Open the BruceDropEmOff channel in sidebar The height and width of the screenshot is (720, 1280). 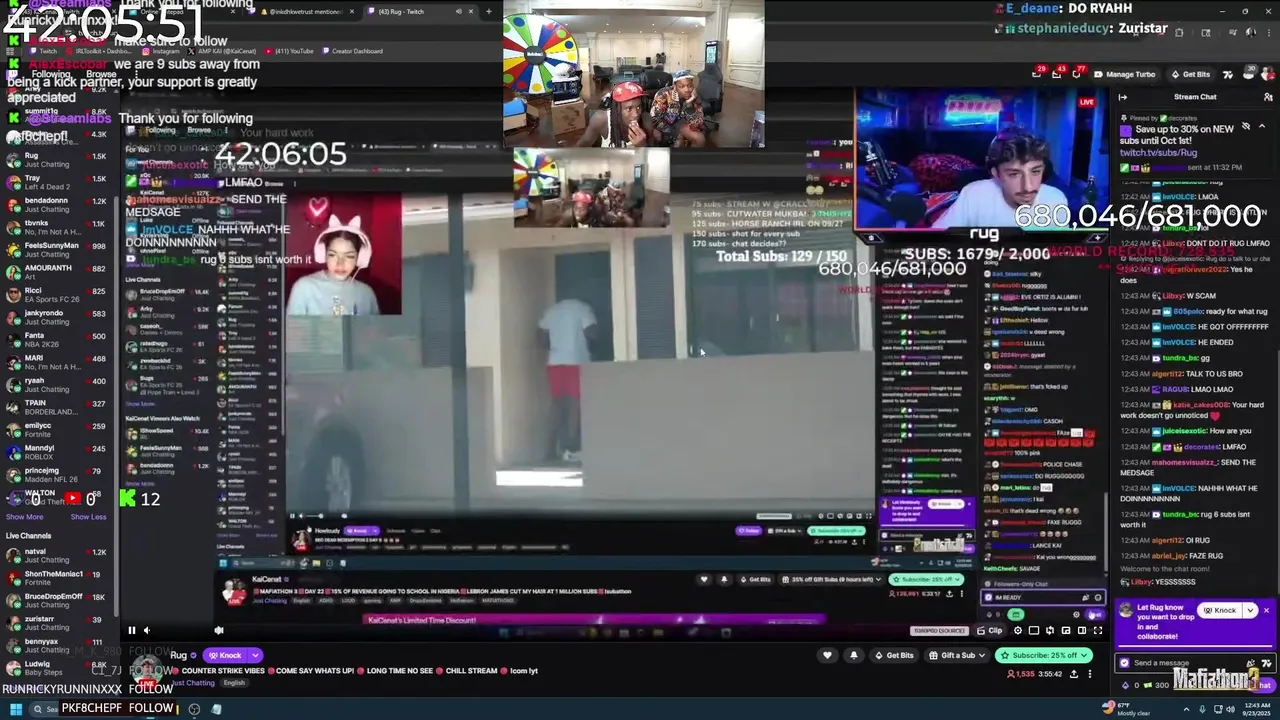57,600
